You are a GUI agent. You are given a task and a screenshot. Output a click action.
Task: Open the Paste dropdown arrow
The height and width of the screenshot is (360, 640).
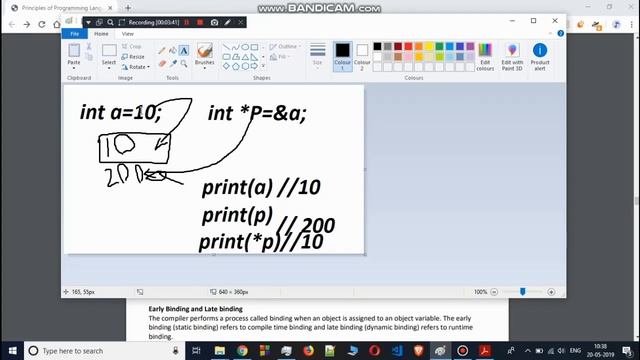tap(74, 68)
